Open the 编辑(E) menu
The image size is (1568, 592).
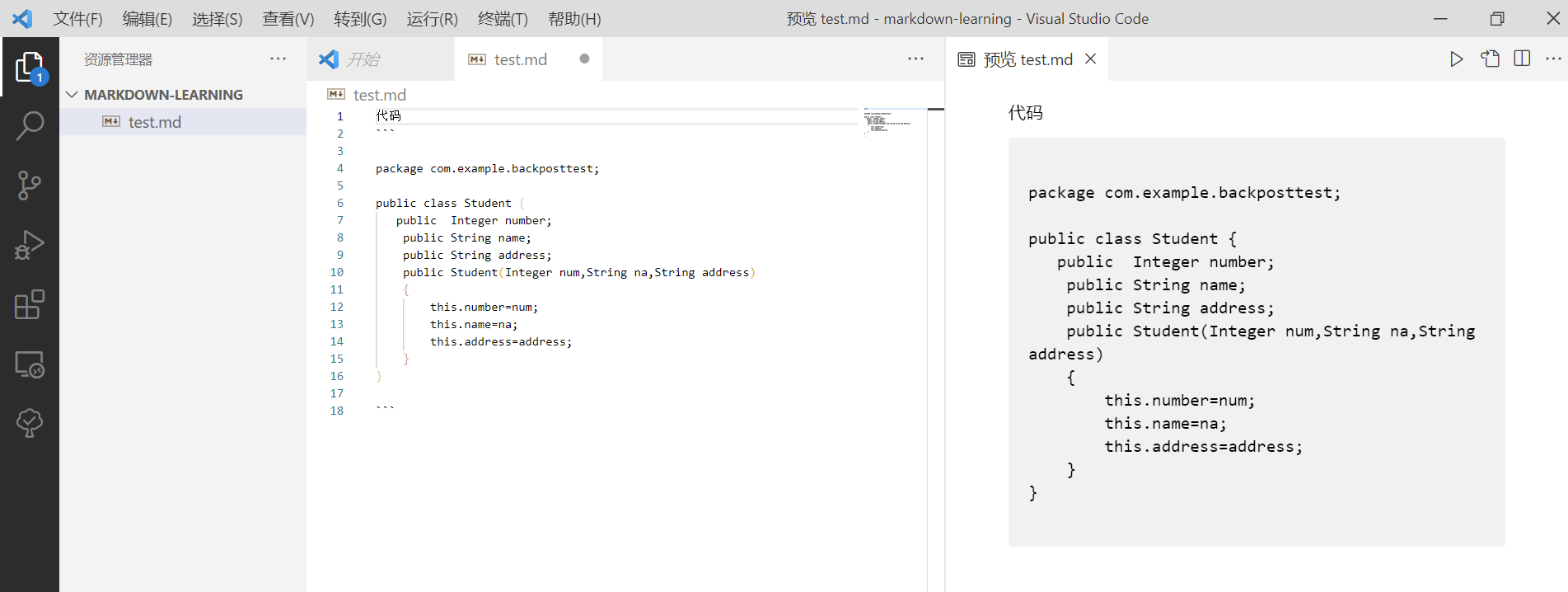(147, 18)
